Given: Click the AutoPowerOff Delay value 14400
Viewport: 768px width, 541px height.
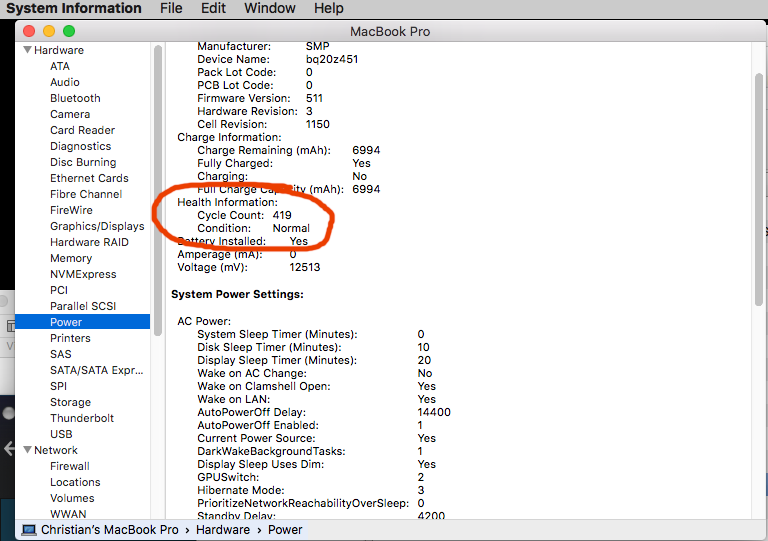Looking at the screenshot, I should coord(434,412).
